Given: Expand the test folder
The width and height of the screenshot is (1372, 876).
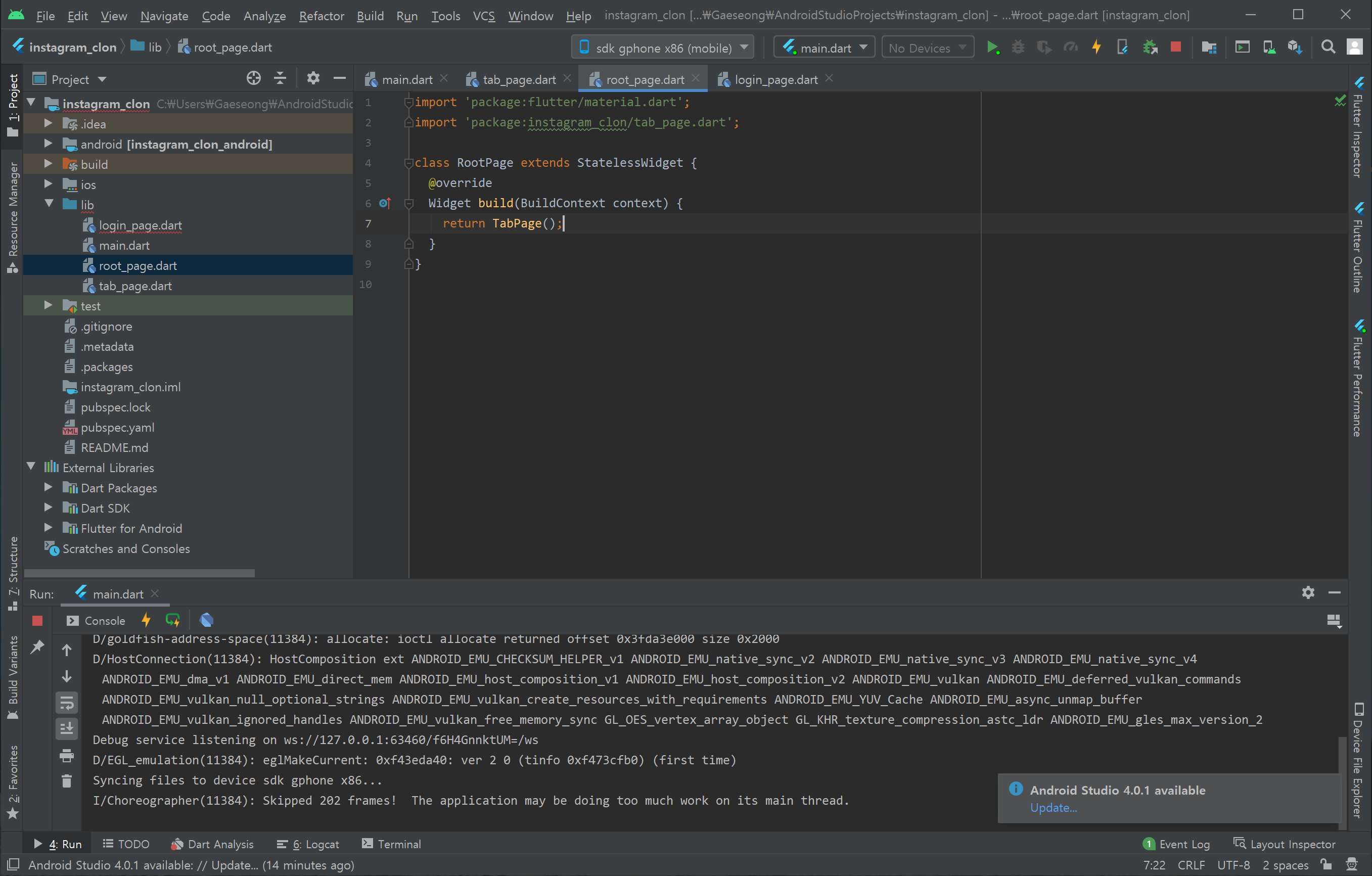Looking at the screenshot, I should coord(49,305).
